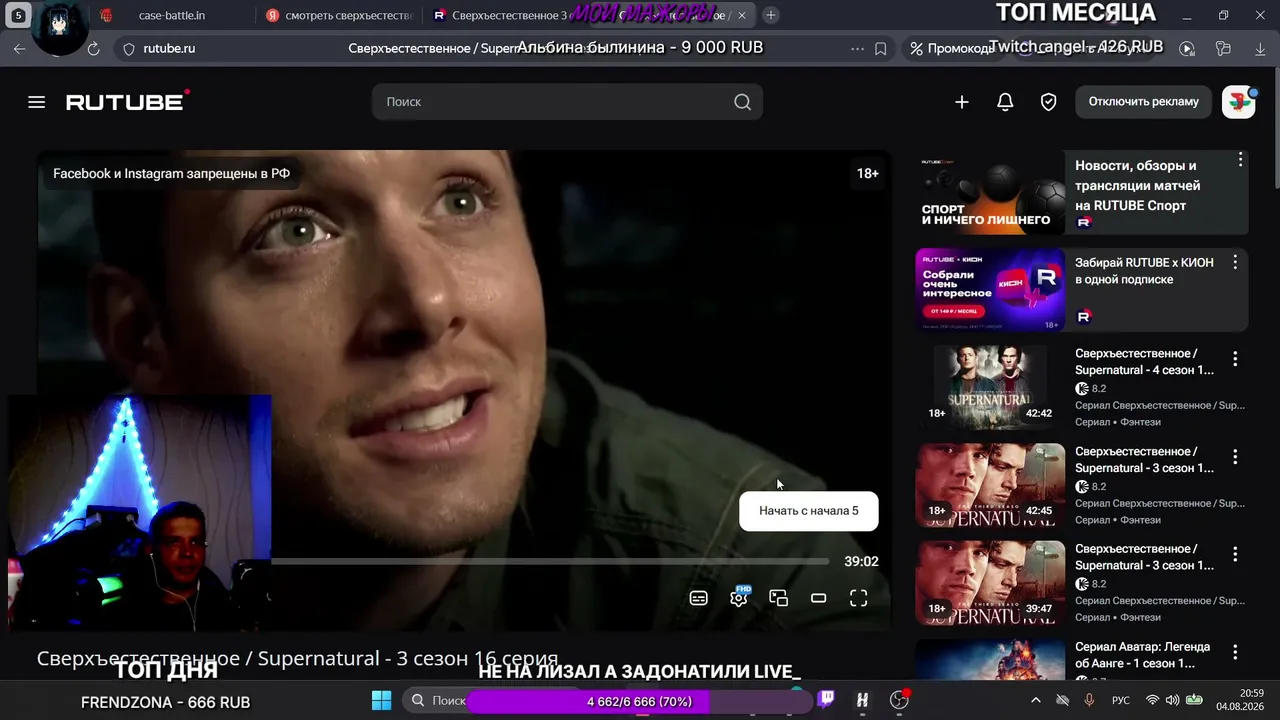Open options for Supernatural 4 сезон video
1280x720 pixels.
(1235, 359)
